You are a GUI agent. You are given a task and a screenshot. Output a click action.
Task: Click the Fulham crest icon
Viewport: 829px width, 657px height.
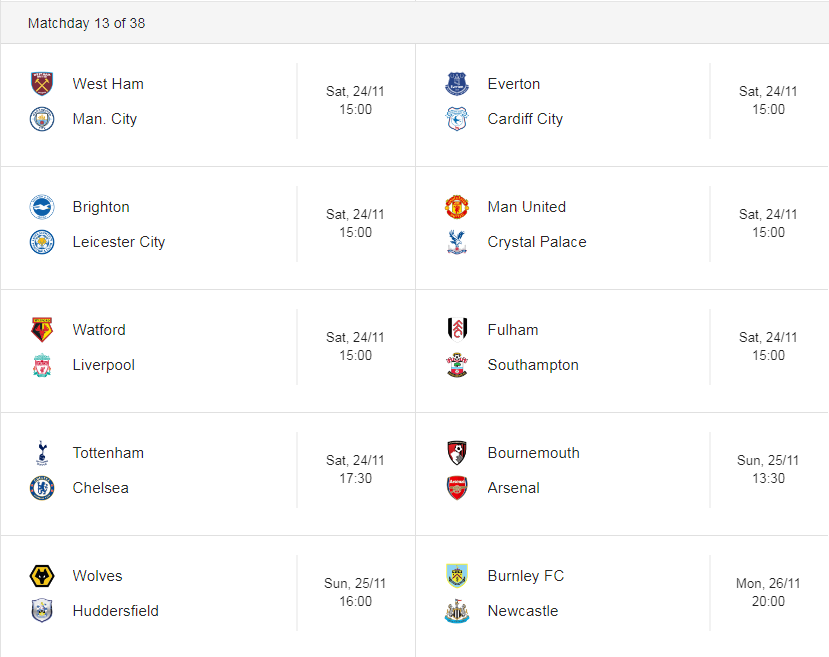tap(457, 330)
